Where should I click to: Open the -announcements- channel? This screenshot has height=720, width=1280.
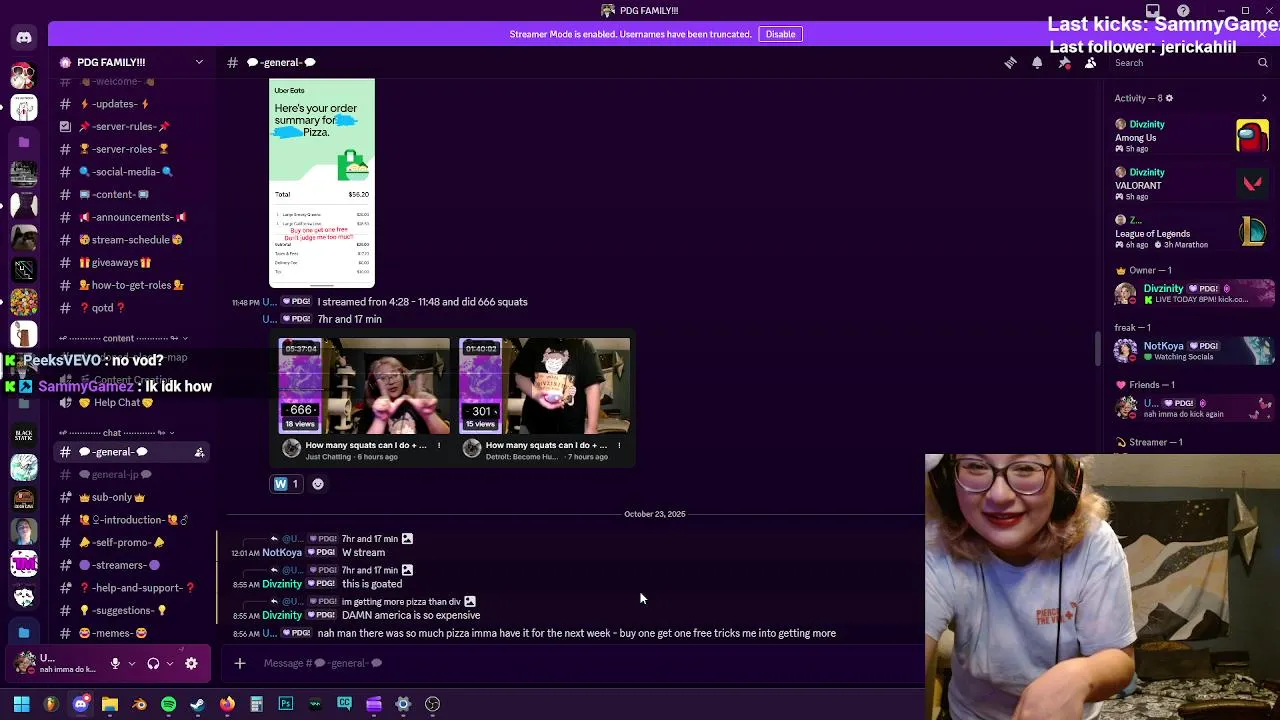tap(132, 217)
